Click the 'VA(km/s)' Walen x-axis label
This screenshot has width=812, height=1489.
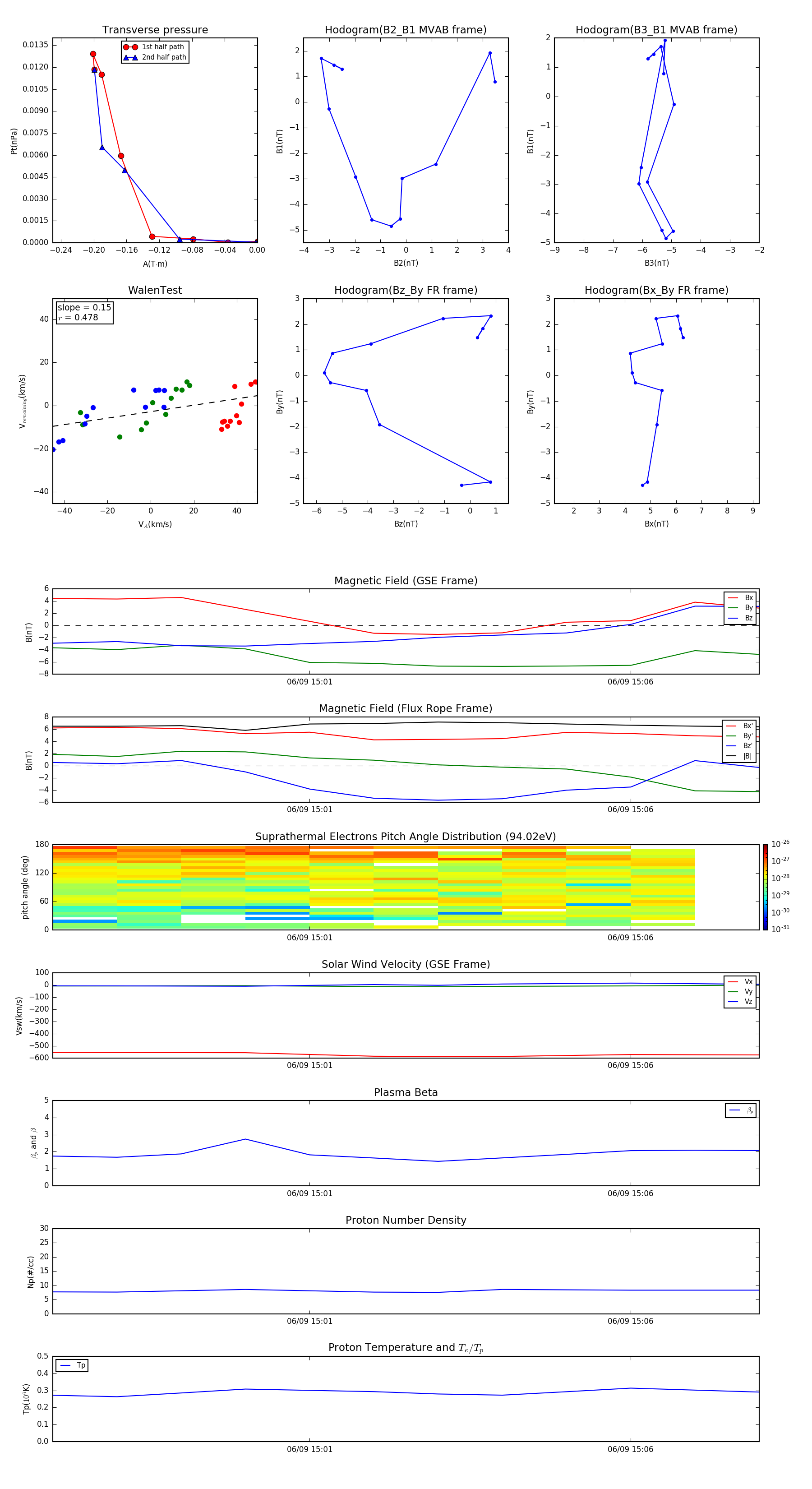tap(155, 524)
